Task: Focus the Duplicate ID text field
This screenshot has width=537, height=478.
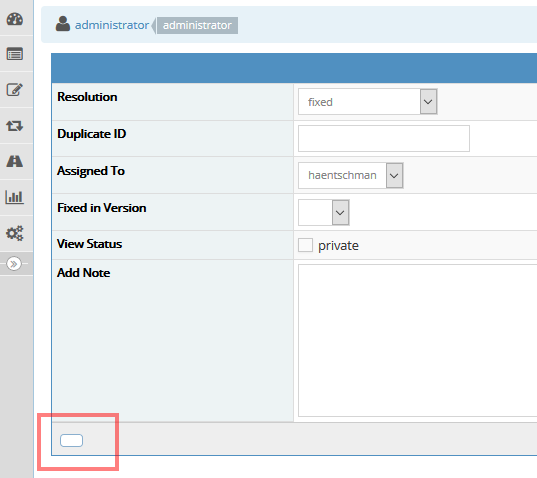Action: 384,138
